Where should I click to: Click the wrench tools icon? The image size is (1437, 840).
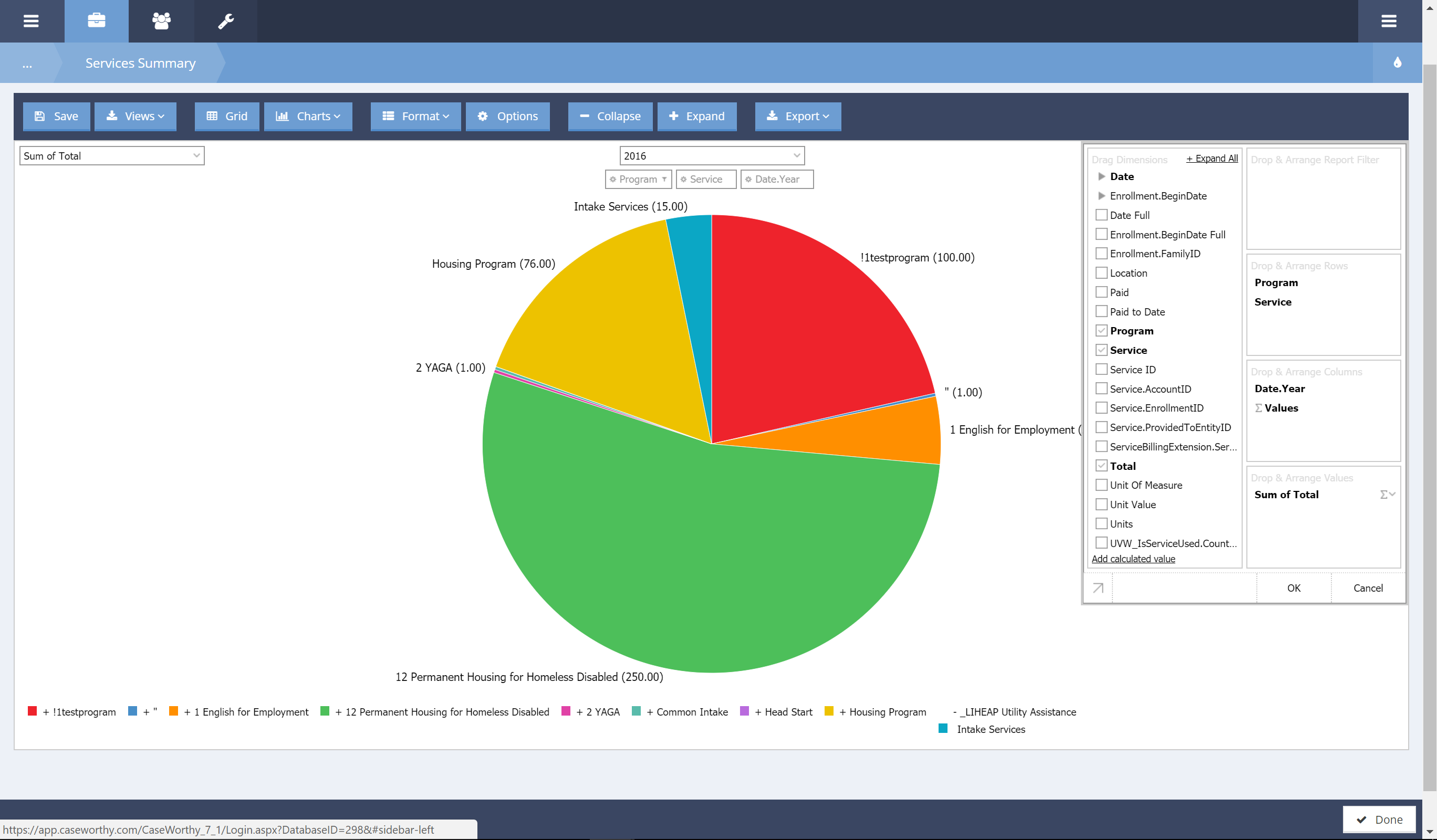pos(225,21)
